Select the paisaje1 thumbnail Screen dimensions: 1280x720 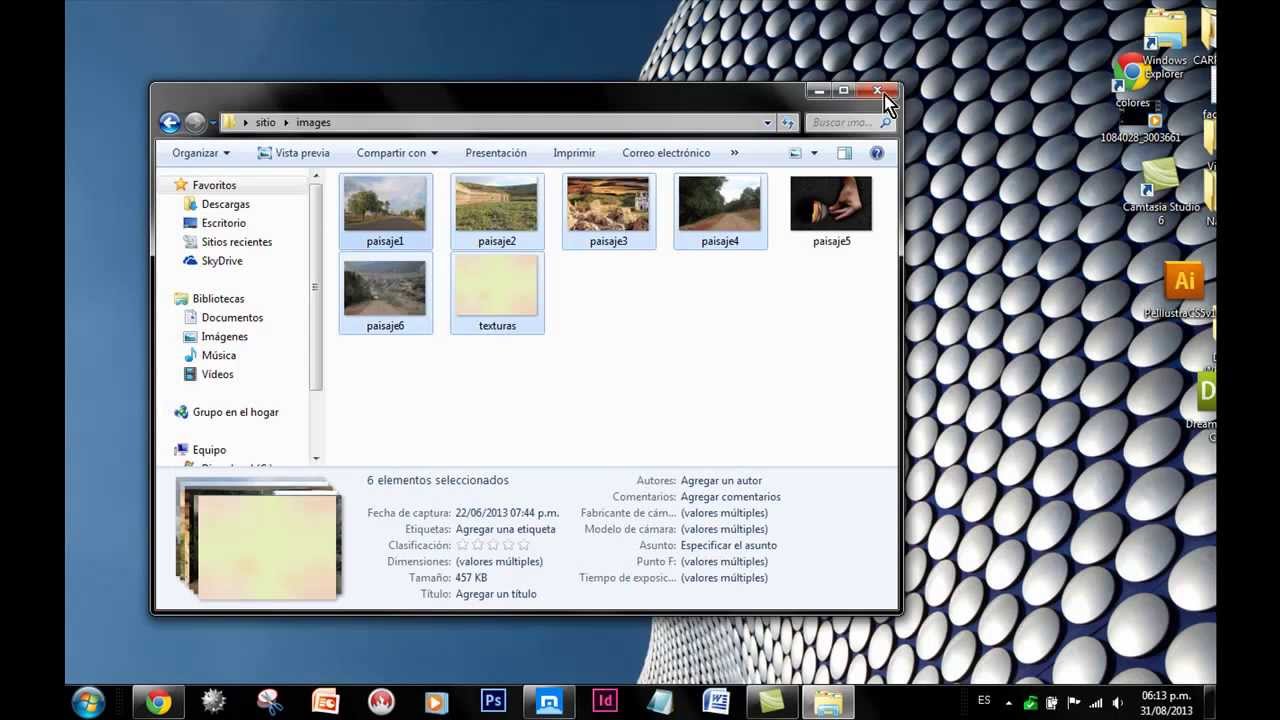pyautogui.click(x=385, y=211)
